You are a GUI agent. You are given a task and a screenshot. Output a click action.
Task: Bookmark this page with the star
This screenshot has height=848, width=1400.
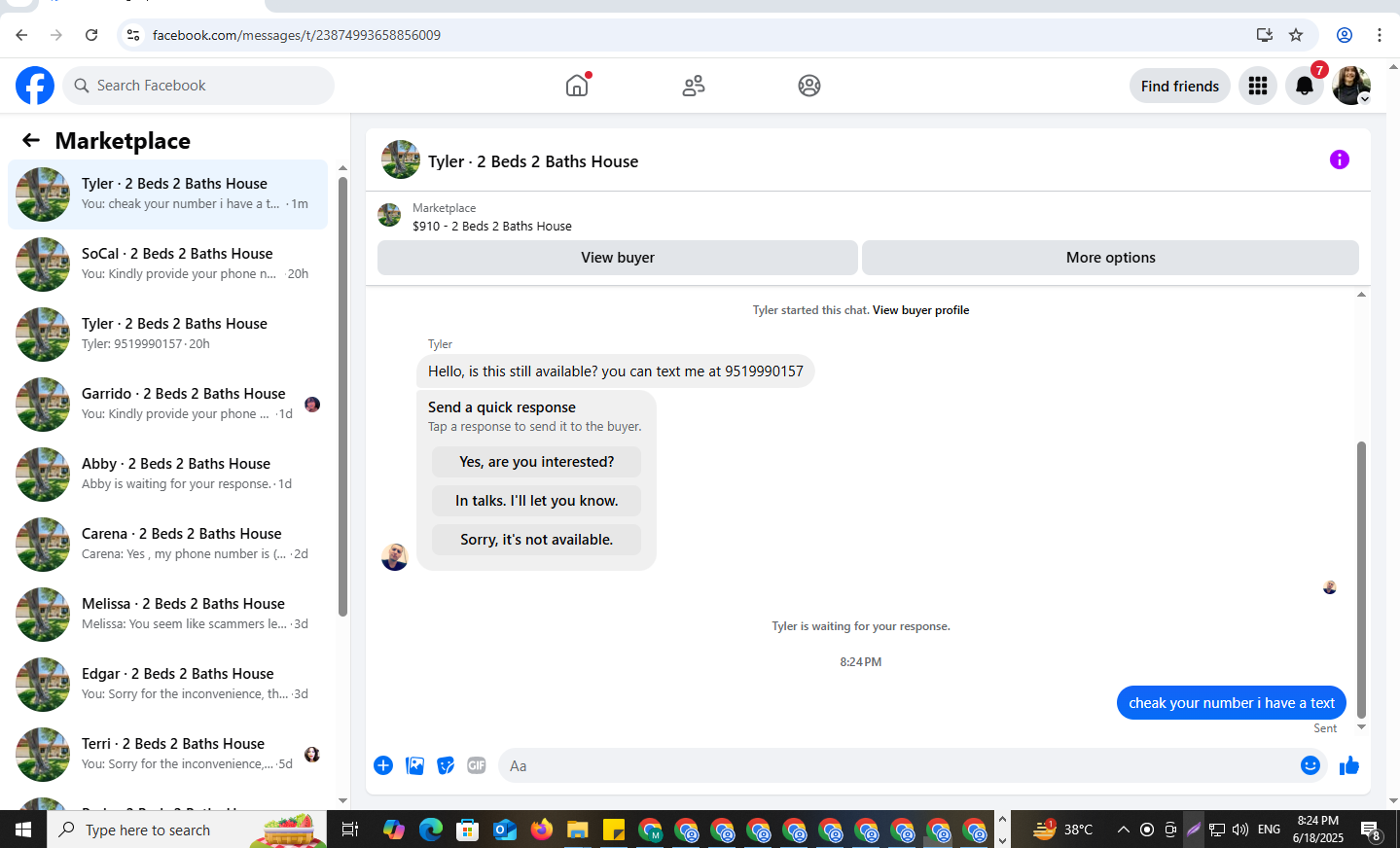[x=1296, y=35]
